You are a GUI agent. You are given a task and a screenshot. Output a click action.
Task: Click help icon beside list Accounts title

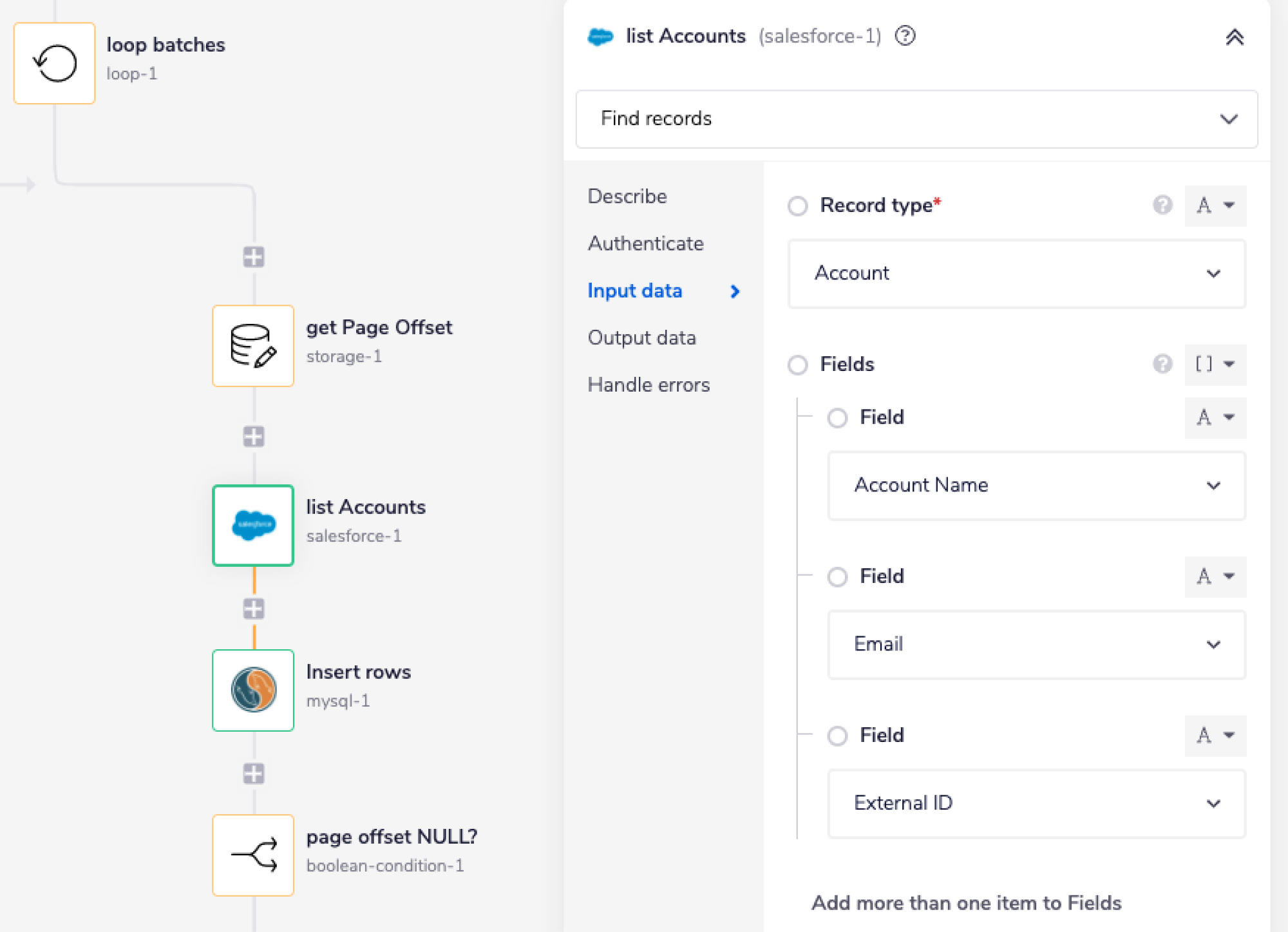[905, 36]
